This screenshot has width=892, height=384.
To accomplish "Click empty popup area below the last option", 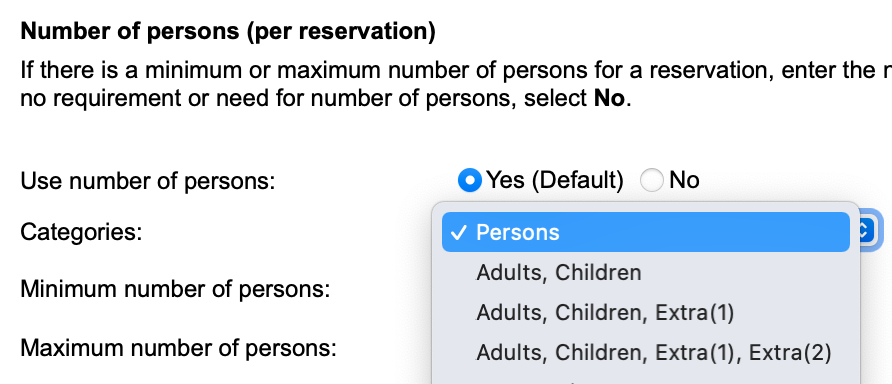I will [x=646, y=377].
